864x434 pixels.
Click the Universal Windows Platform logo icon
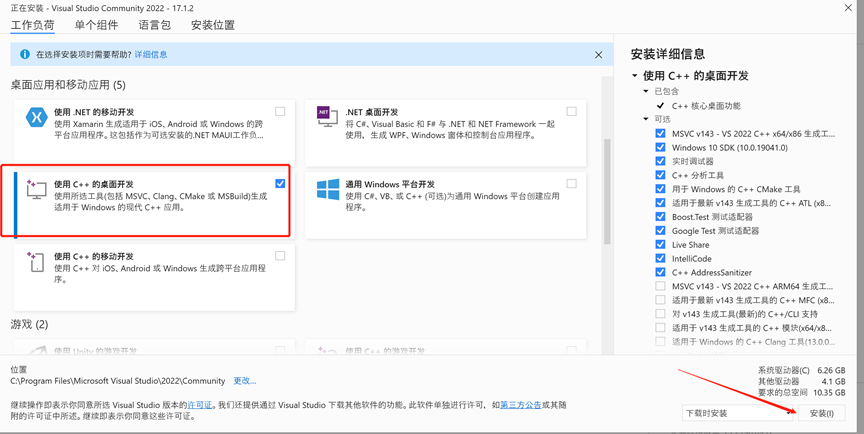click(x=328, y=189)
